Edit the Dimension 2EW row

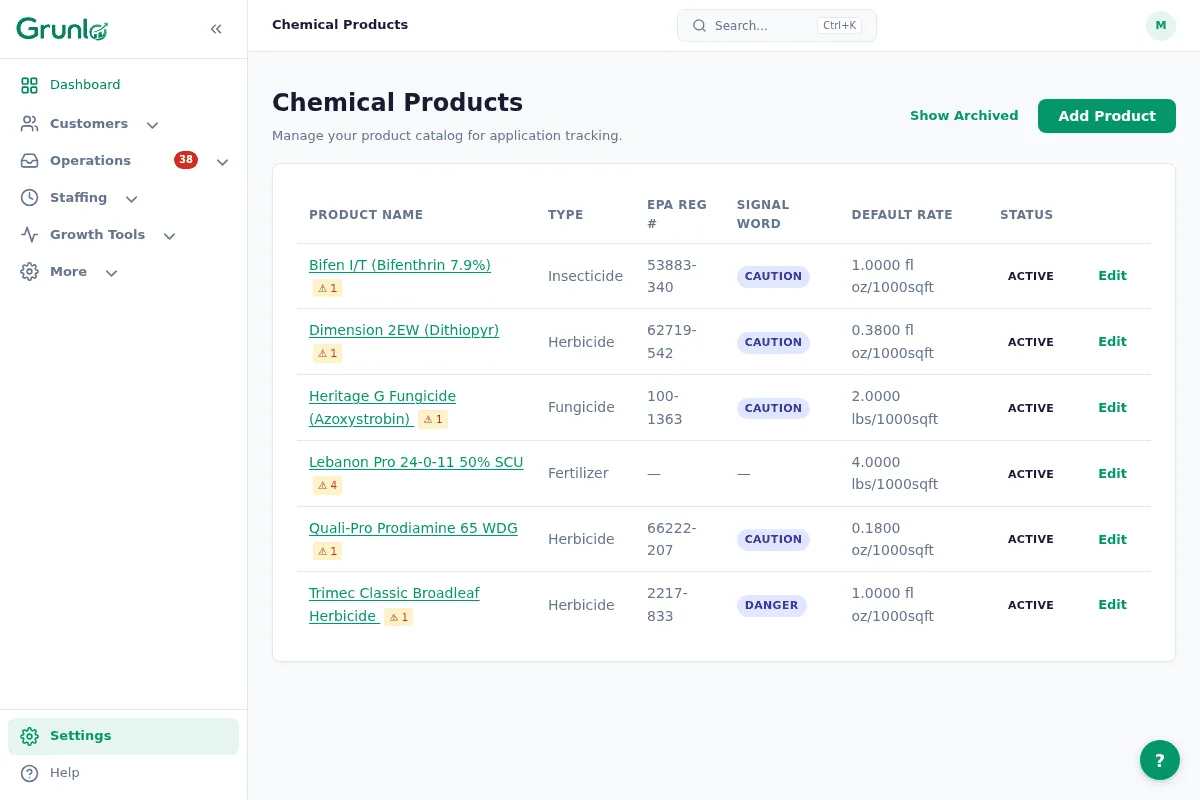1112,342
